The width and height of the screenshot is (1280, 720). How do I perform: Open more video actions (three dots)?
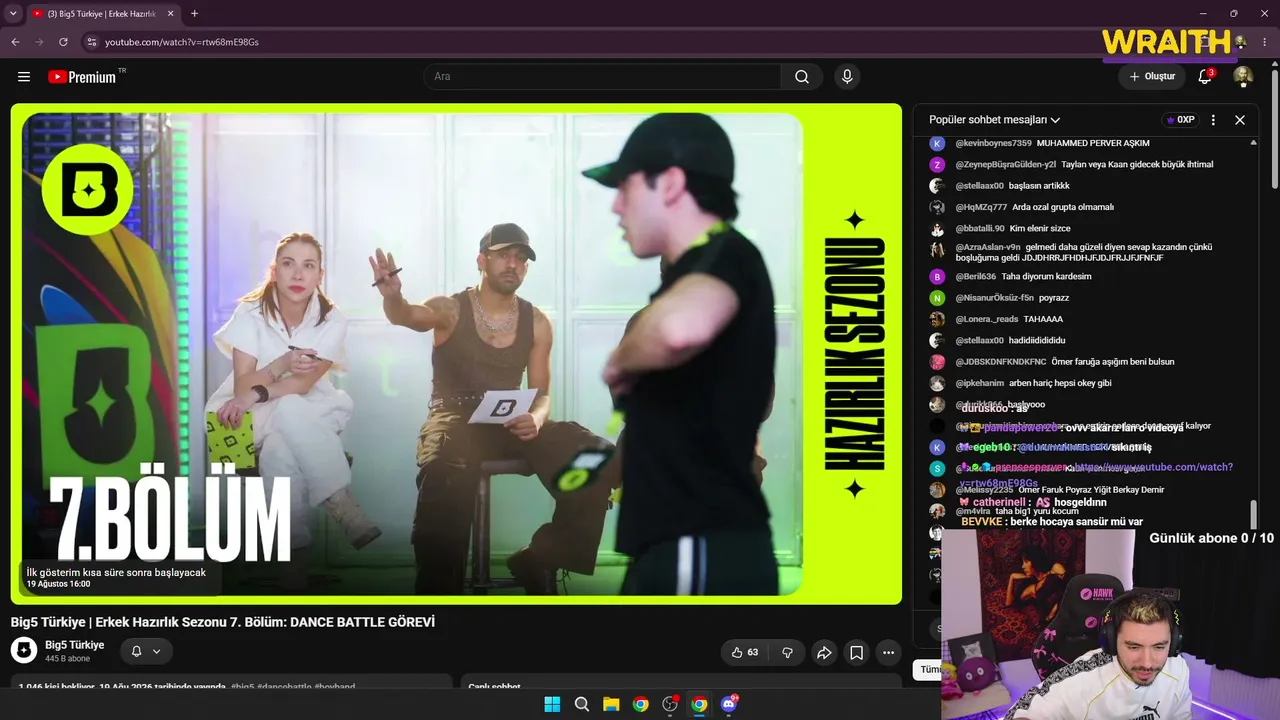(888, 653)
